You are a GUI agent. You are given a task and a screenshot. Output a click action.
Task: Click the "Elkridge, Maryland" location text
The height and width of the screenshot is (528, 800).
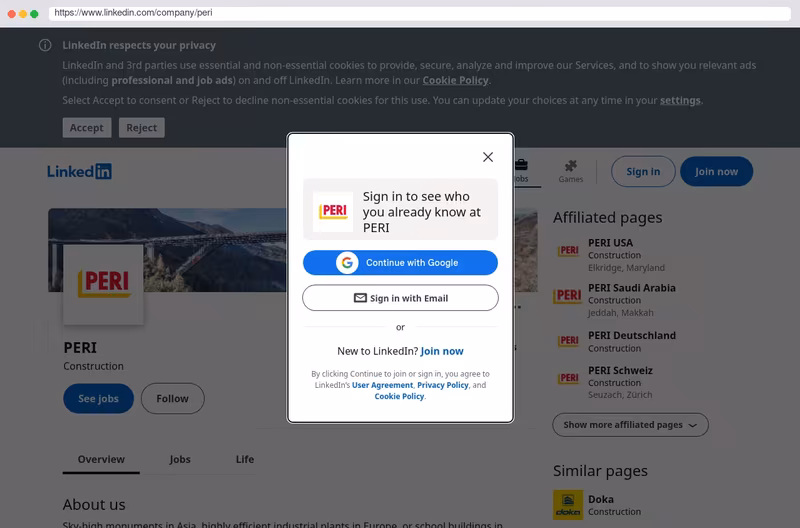627,268
